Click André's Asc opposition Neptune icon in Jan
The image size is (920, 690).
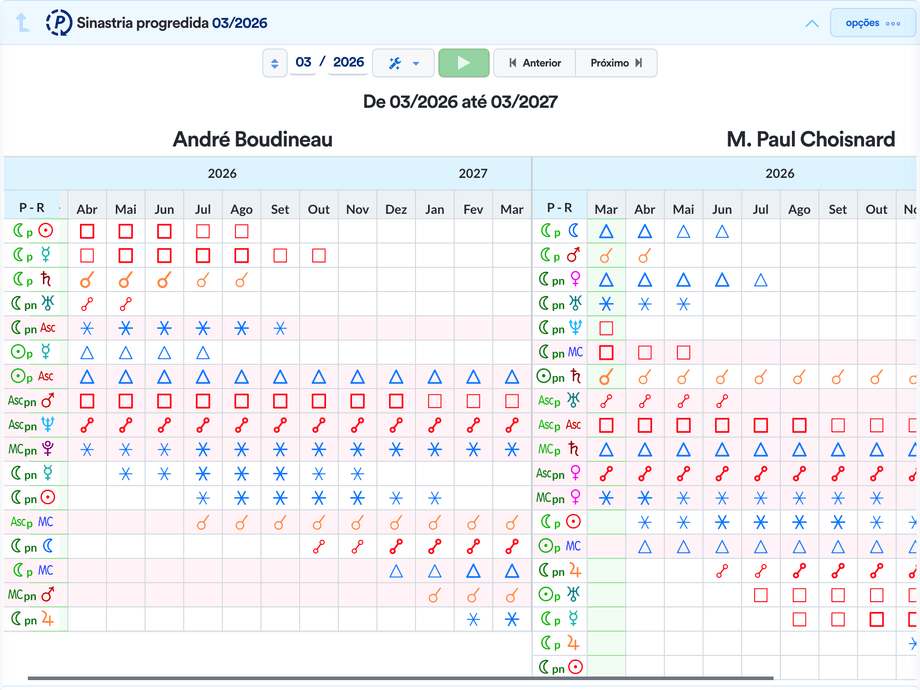pyautogui.click(x=435, y=425)
